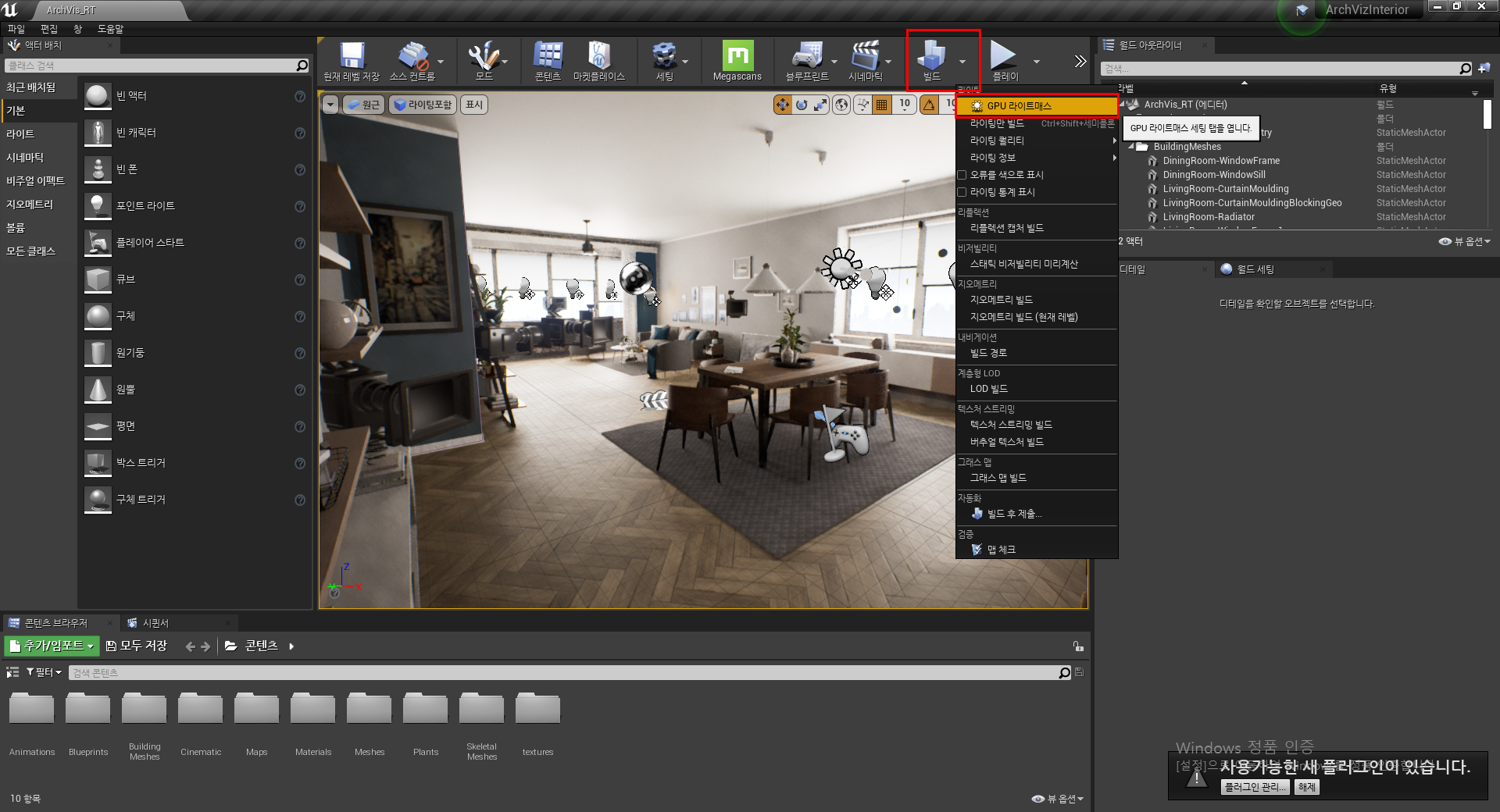
Task: Enable 오류를 색으로 표시 checkbox
Action: [962, 175]
